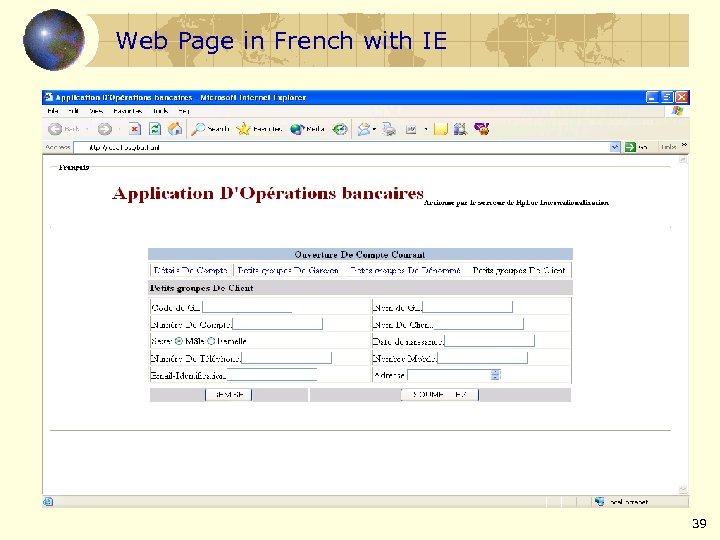Image resolution: width=720 pixels, height=540 pixels.
Task: Print the page with printer icon
Action: click(x=389, y=129)
